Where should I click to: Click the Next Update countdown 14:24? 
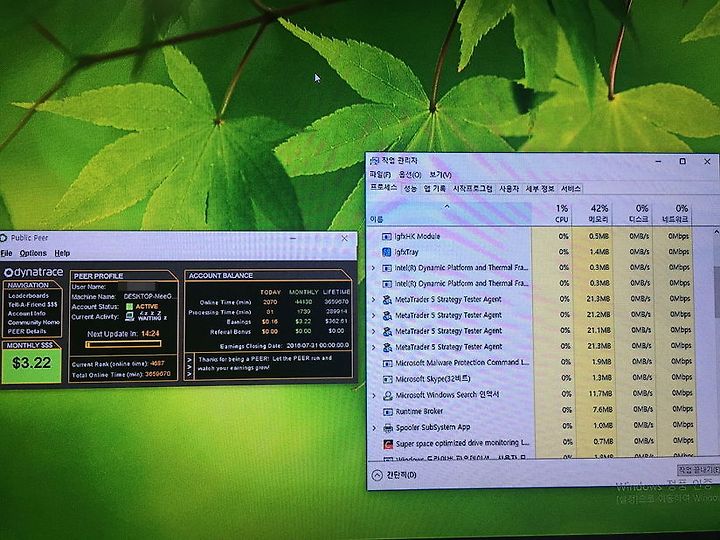(x=150, y=334)
